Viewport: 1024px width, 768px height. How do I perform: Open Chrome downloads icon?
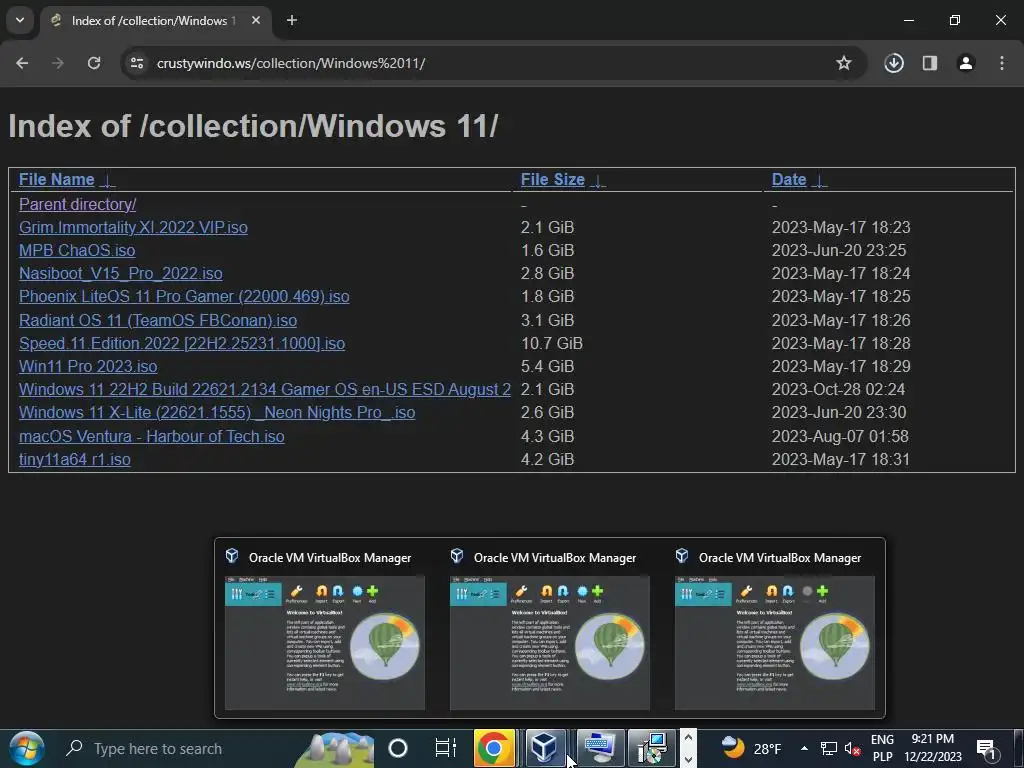(x=894, y=63)
